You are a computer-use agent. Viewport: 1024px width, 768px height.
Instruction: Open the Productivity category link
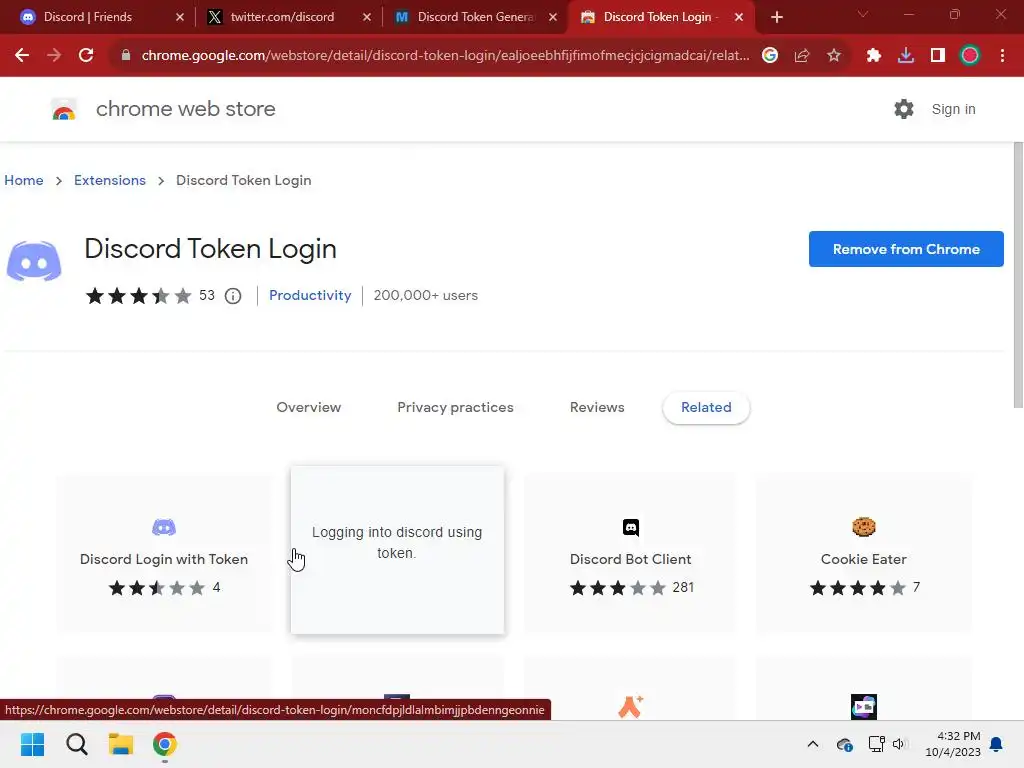coord(310,296)
